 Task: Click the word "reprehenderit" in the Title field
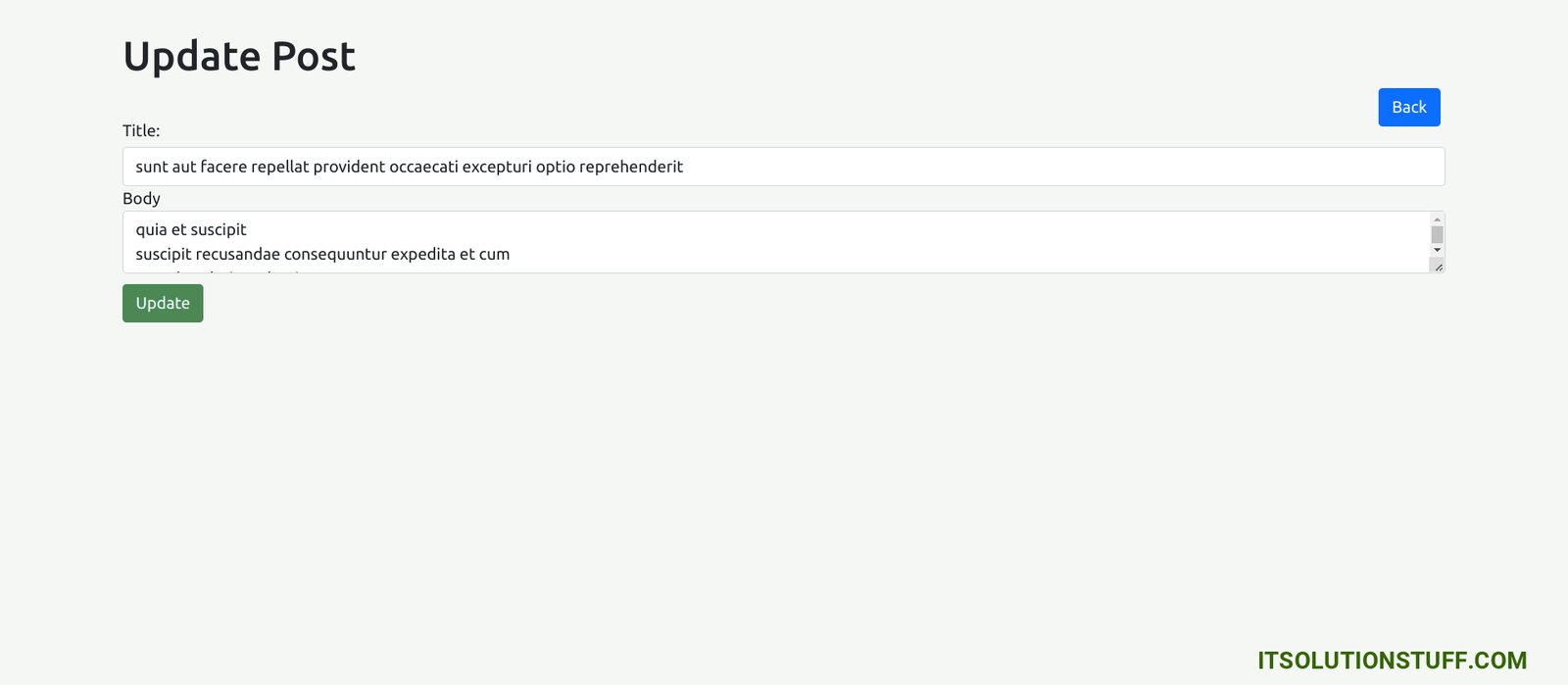click(x=630, y=167)
